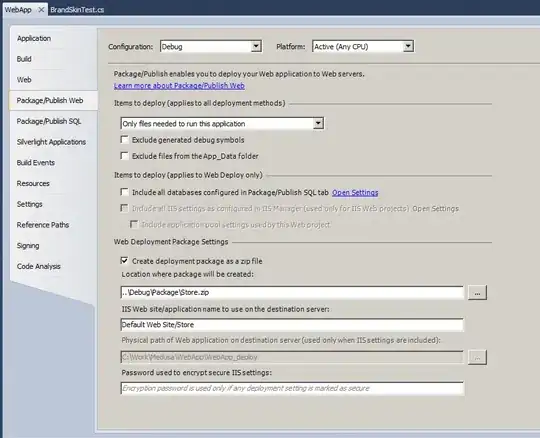
Task: Enable Exclude files from App_Data folder
Action: click(124, 156)
